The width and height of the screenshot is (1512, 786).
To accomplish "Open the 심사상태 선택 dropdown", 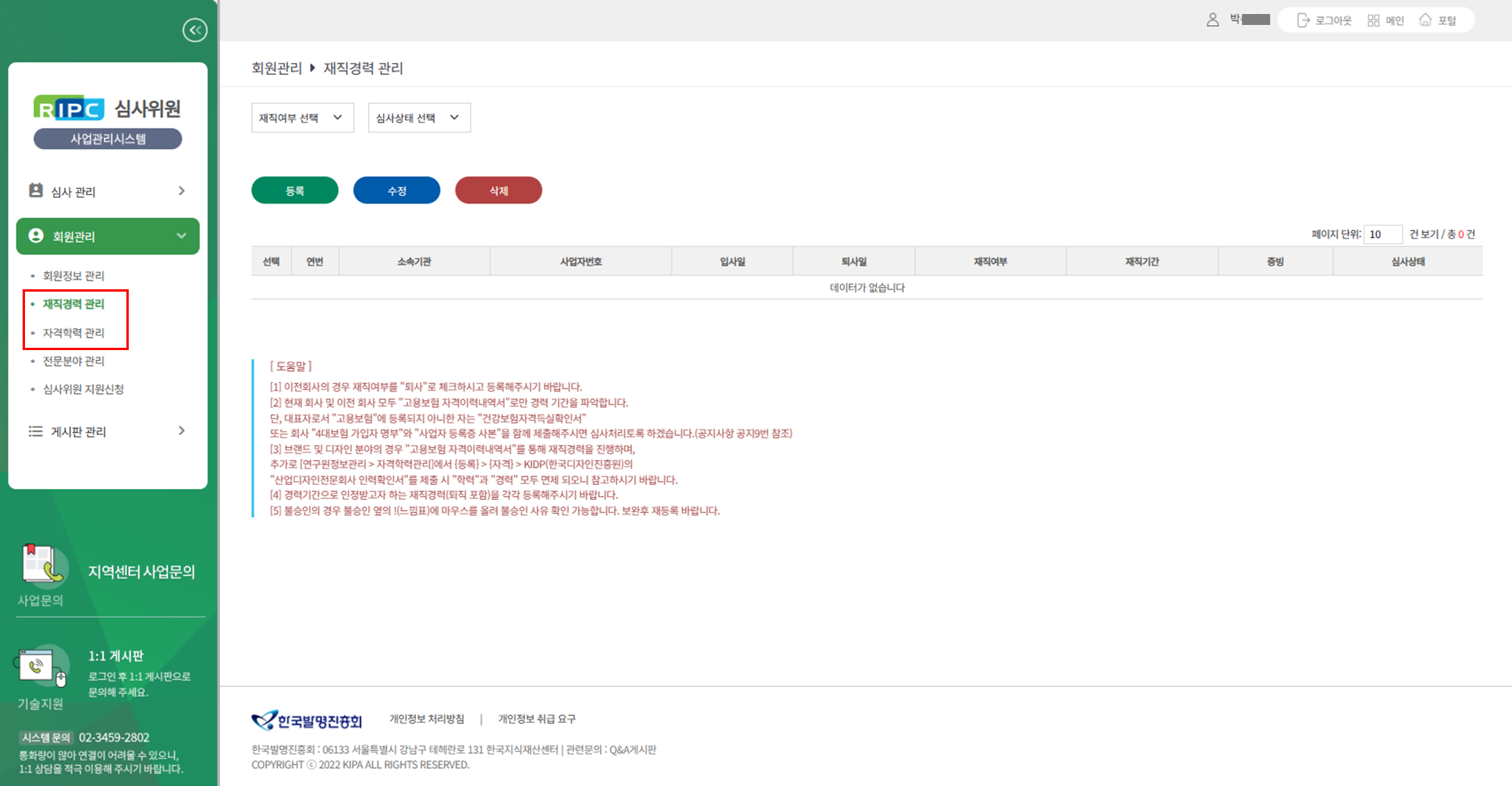I will pyautogui.click(x=419, y=118).
